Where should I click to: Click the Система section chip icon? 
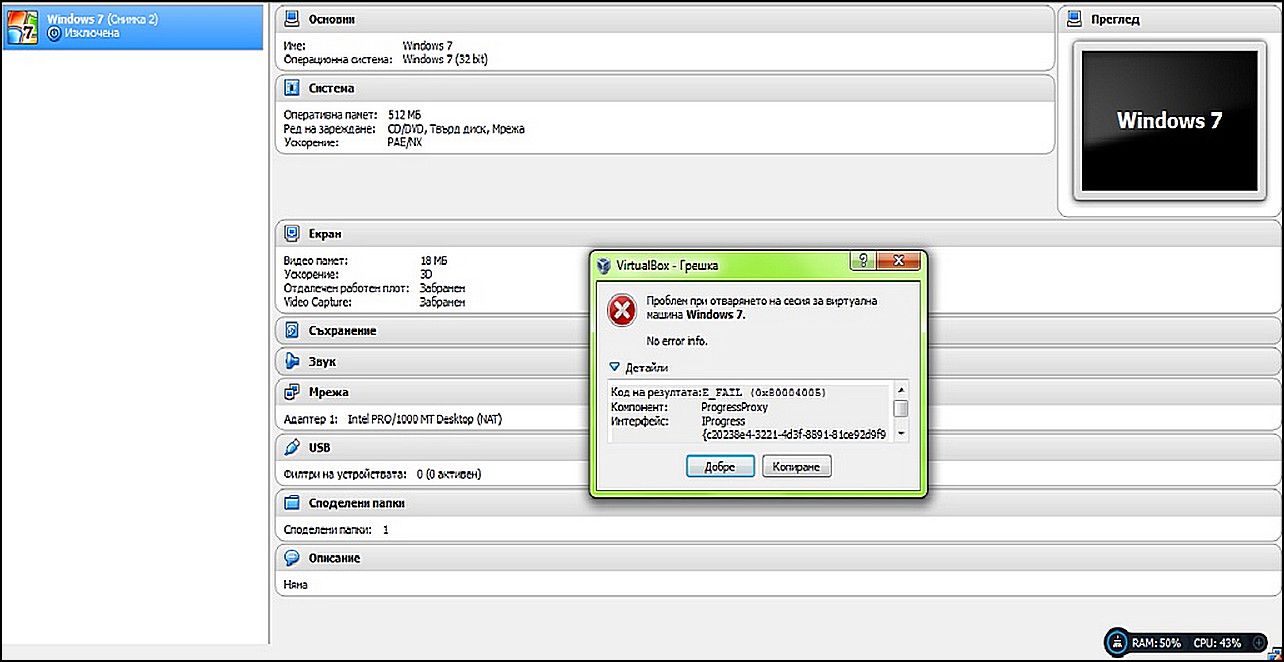tap(292, 88)
